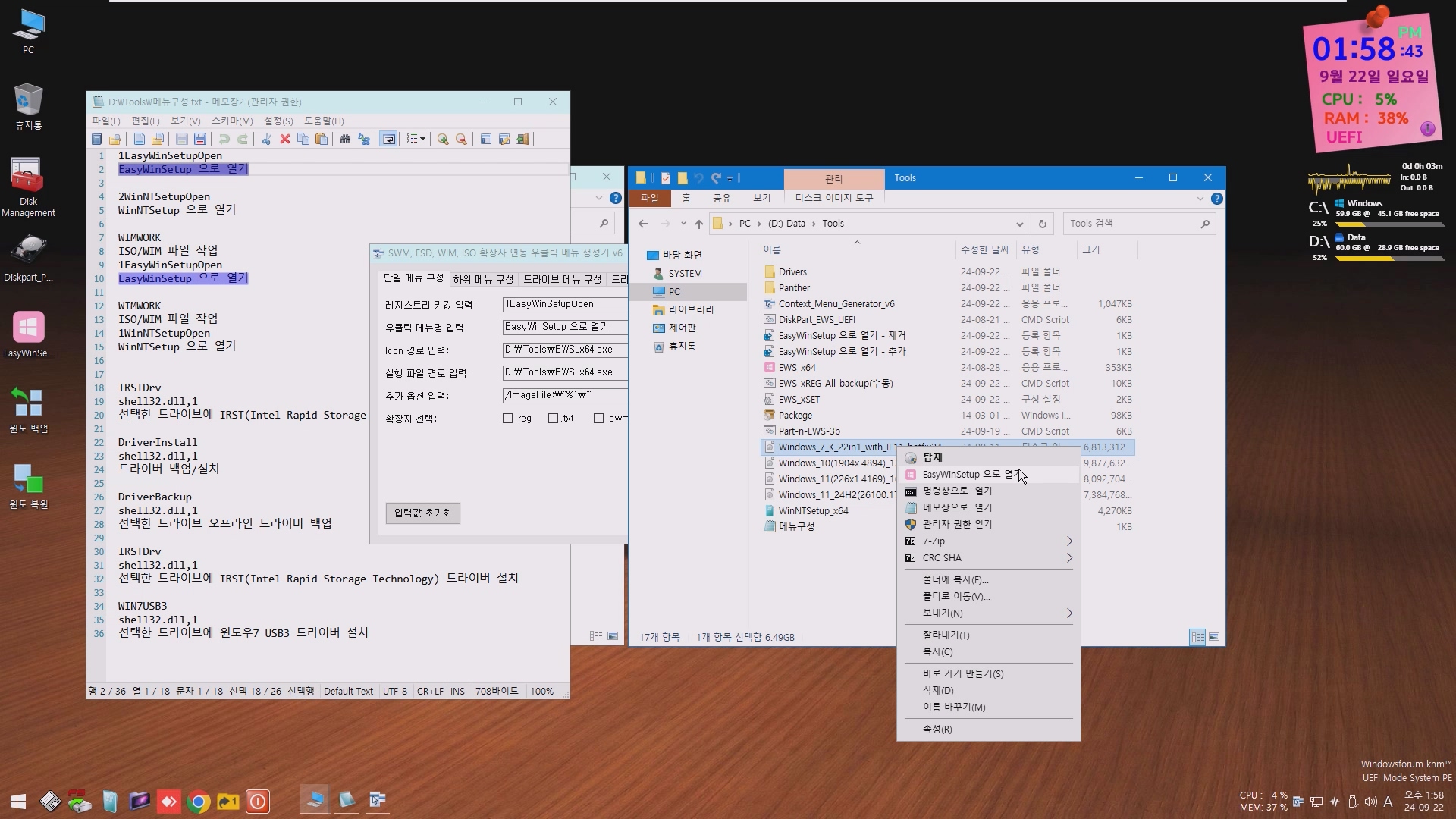
Task: Click the Chrome icon on the taskbar
Action: (198, 802)
